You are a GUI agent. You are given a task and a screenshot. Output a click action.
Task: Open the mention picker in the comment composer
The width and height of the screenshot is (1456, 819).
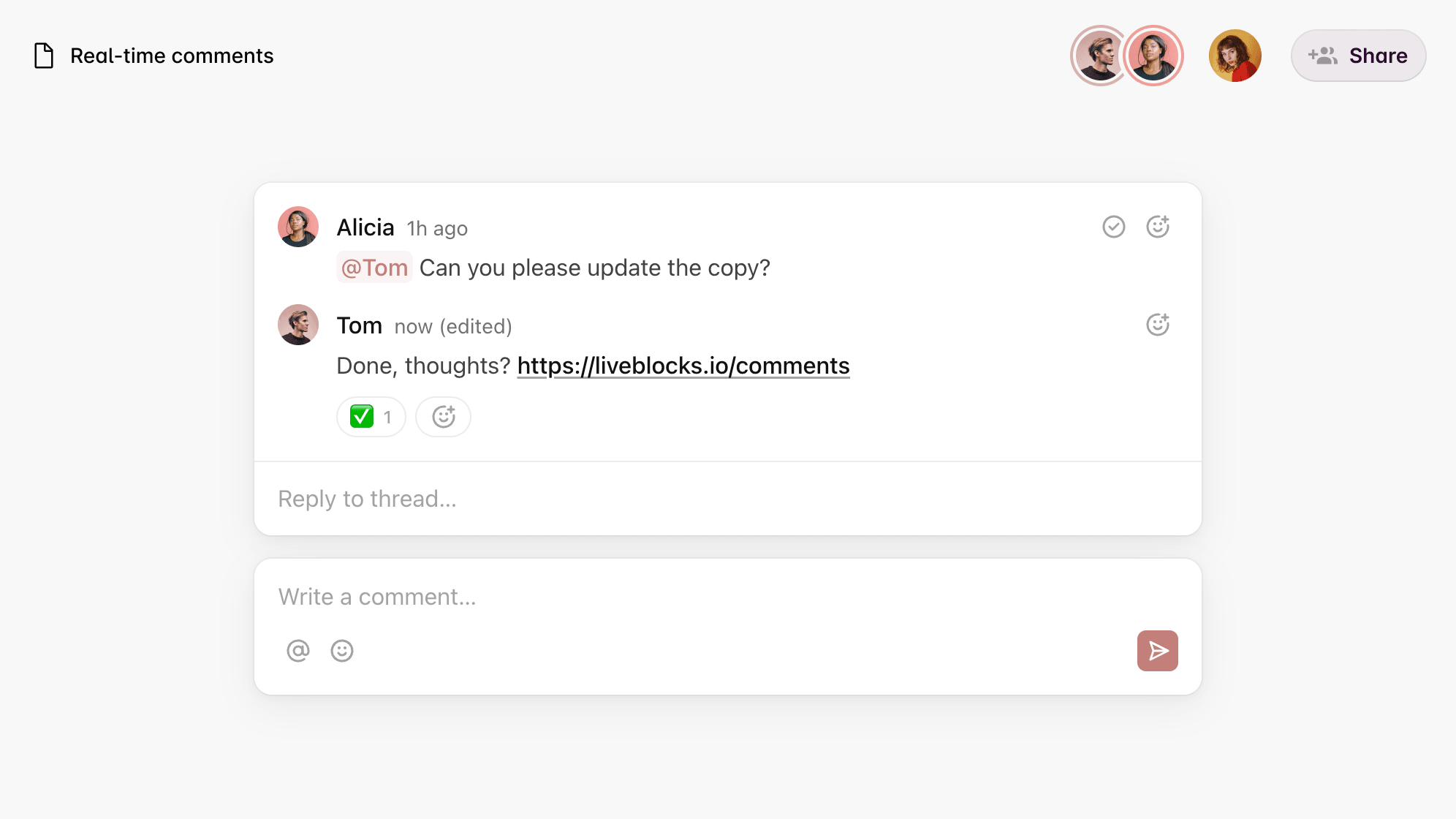[x=297, y=650]
